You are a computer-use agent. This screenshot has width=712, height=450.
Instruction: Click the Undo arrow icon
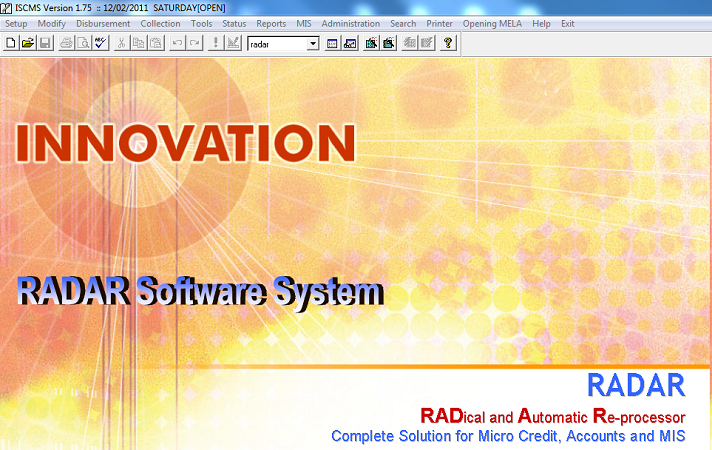pos(177,43)
